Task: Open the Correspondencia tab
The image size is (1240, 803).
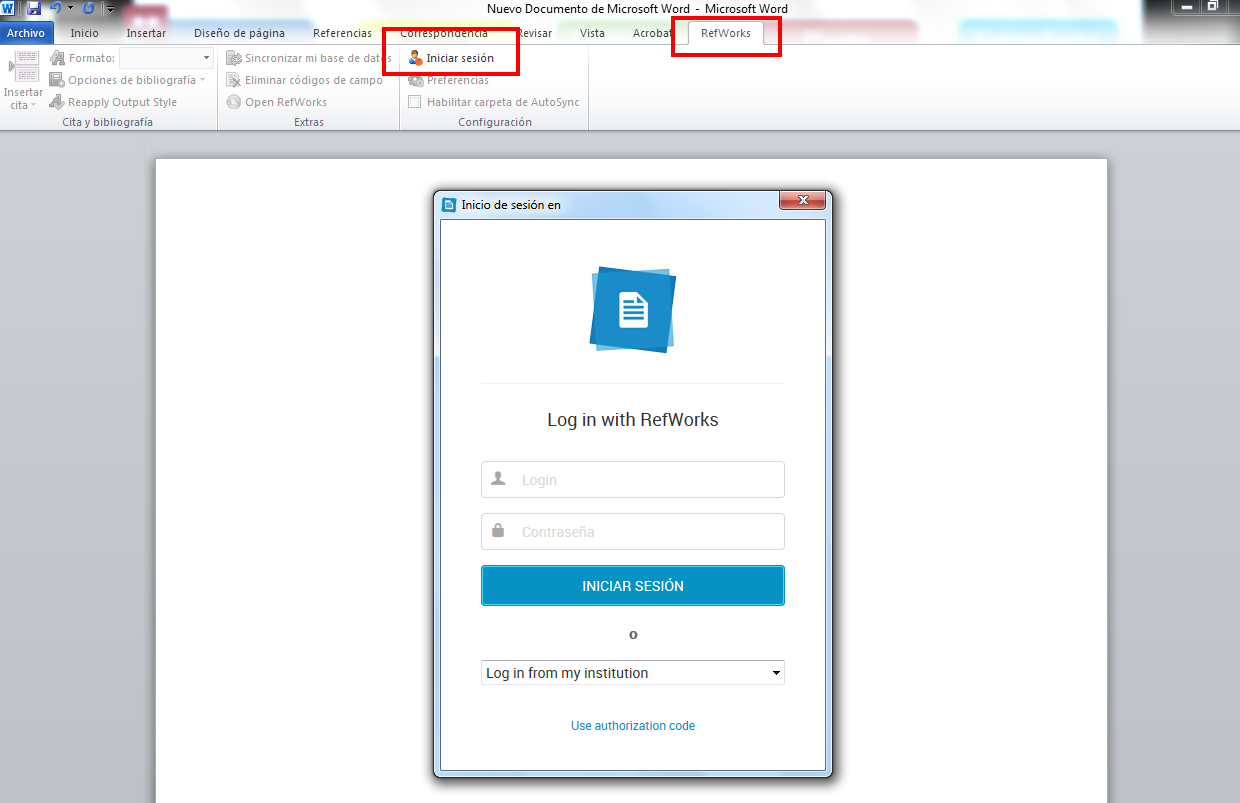Action: [x=444, y=33]
